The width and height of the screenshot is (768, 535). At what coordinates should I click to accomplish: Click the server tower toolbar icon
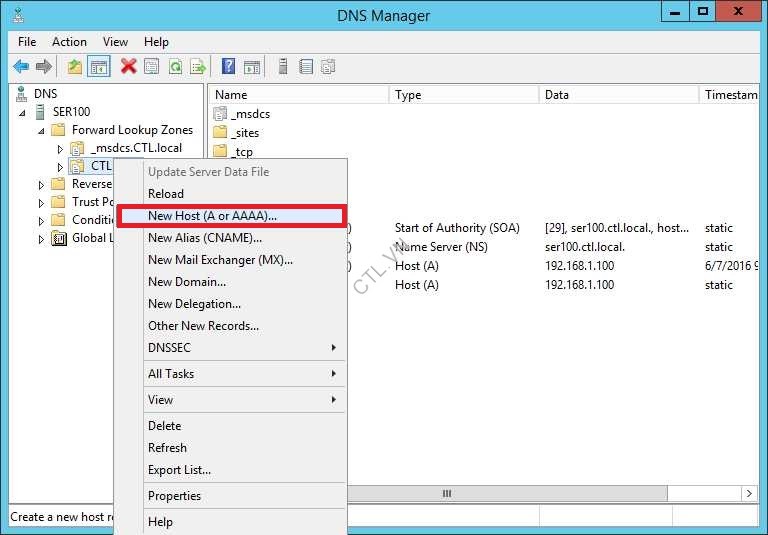click(283, 66)
